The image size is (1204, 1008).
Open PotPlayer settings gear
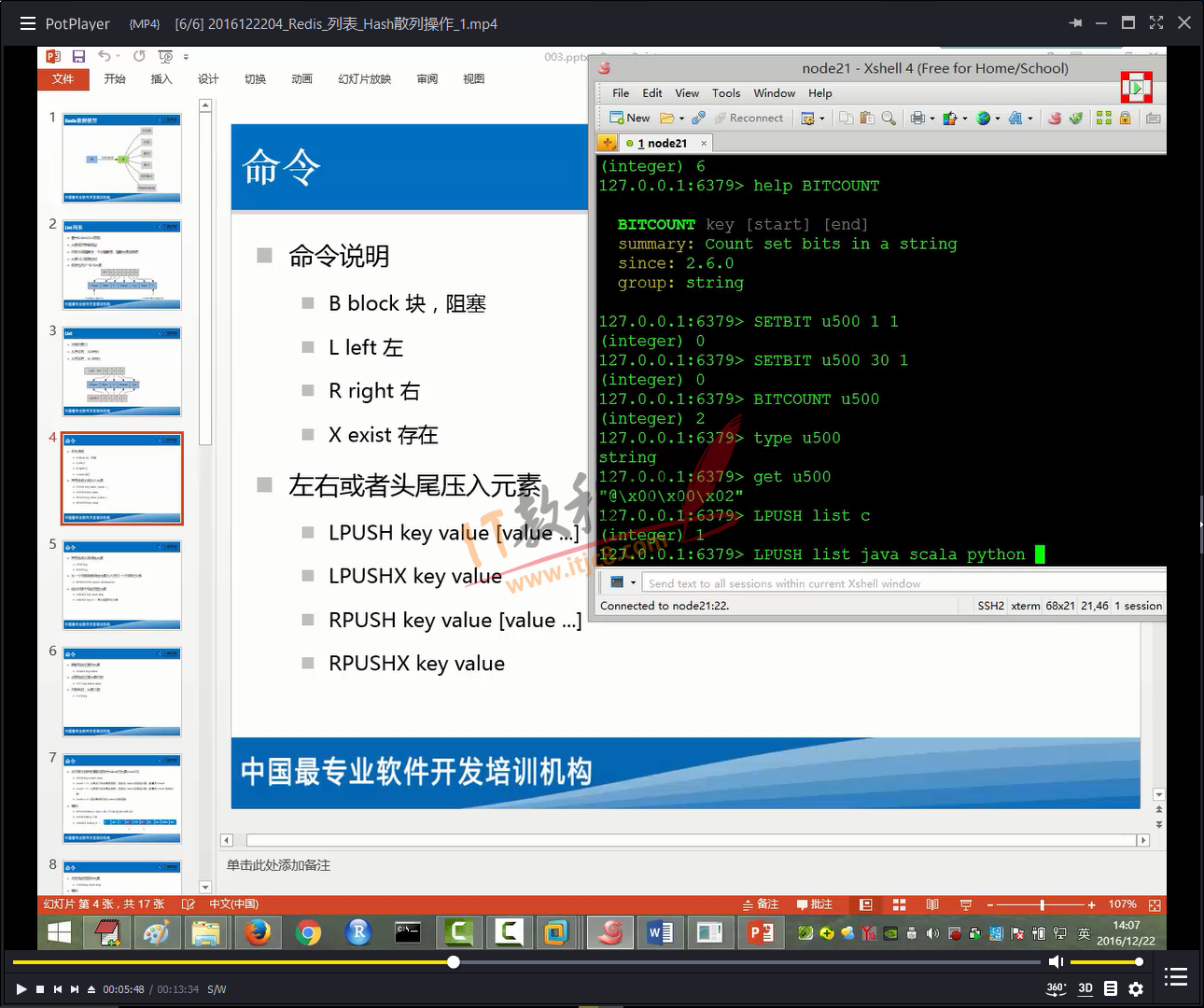coord(1136,988)
